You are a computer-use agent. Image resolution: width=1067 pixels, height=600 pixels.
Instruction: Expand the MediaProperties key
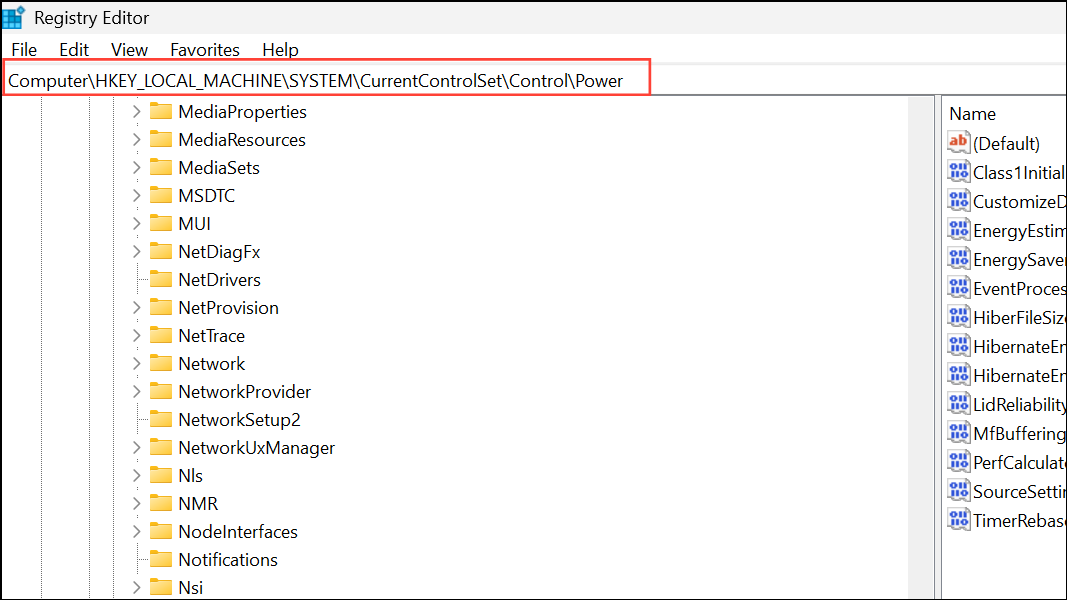137,112
